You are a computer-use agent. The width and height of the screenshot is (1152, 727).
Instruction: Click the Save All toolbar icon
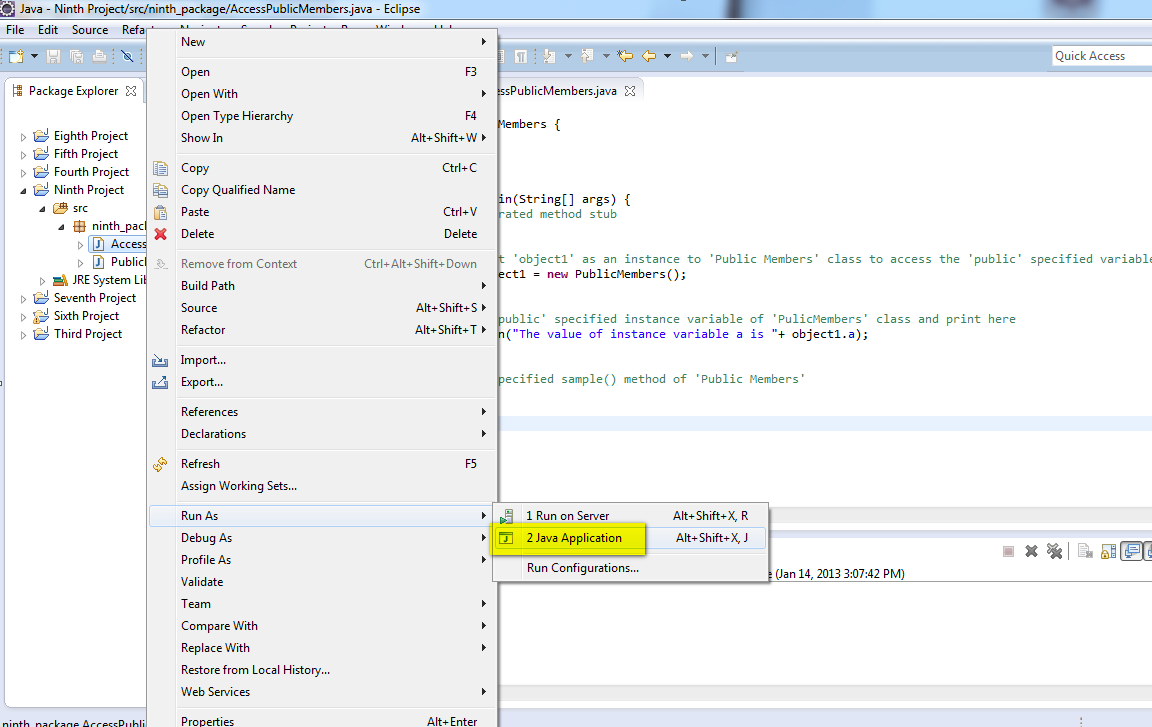[76, 56]
